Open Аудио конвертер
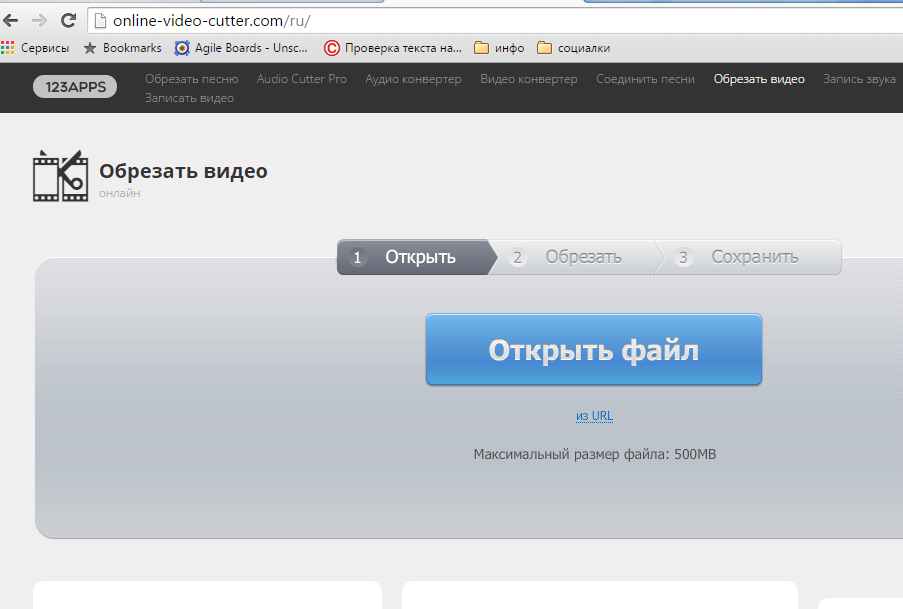This screenshot has height=609, width=903. tap(413, 79)
